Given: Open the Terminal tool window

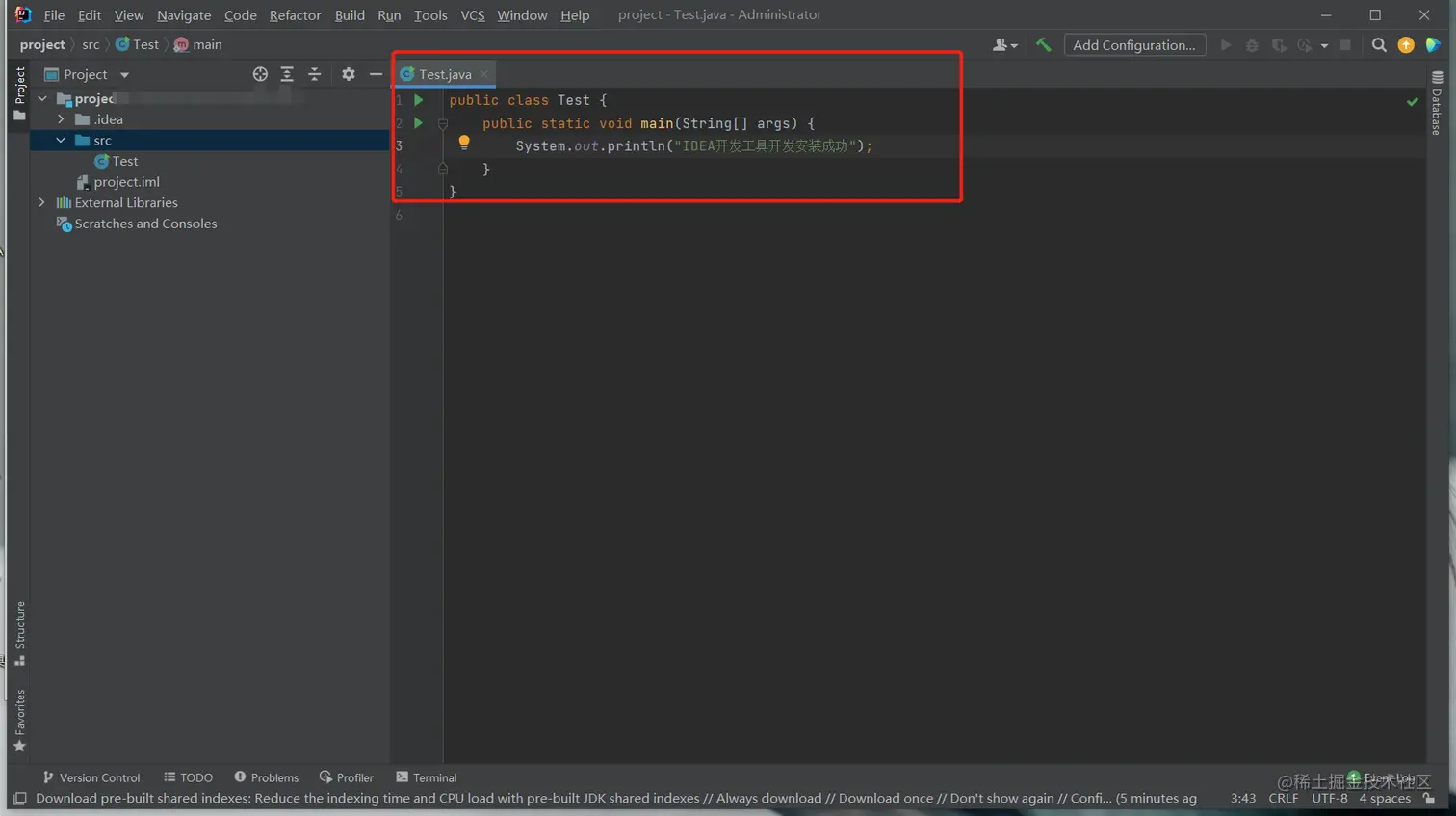Looking at the screenshot, I should point(426,777).
